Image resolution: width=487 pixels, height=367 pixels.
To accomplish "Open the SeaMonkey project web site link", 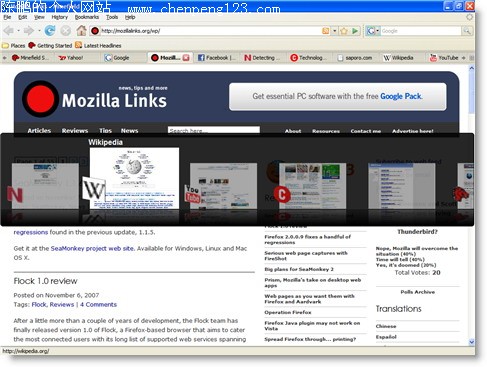I will [x=92, y=248].
